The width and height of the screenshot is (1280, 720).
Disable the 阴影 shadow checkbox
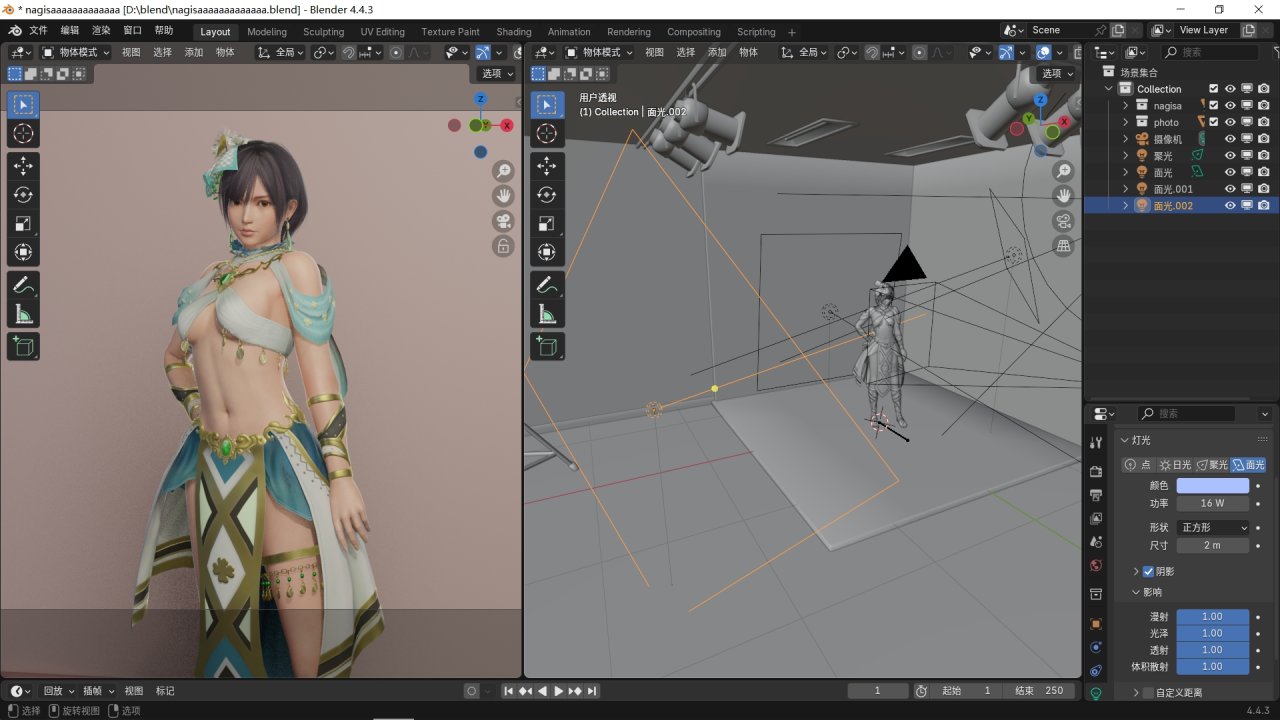pos(1148,571)
